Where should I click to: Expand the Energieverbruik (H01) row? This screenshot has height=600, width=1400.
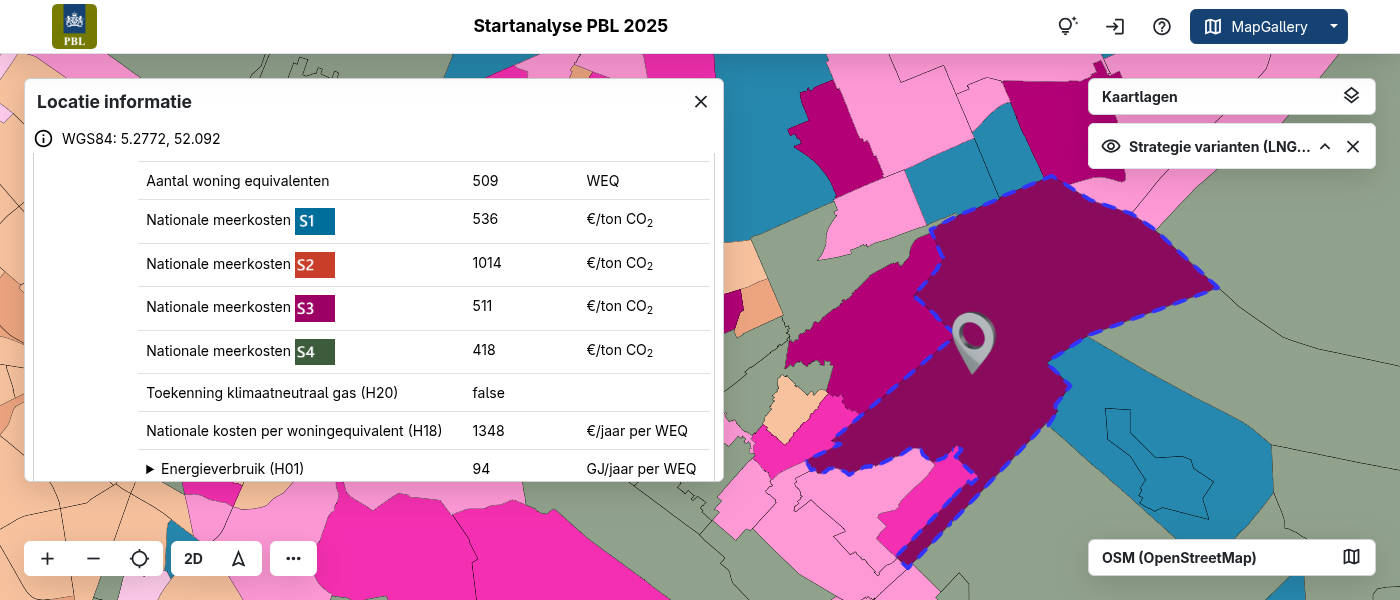[151, 468]
